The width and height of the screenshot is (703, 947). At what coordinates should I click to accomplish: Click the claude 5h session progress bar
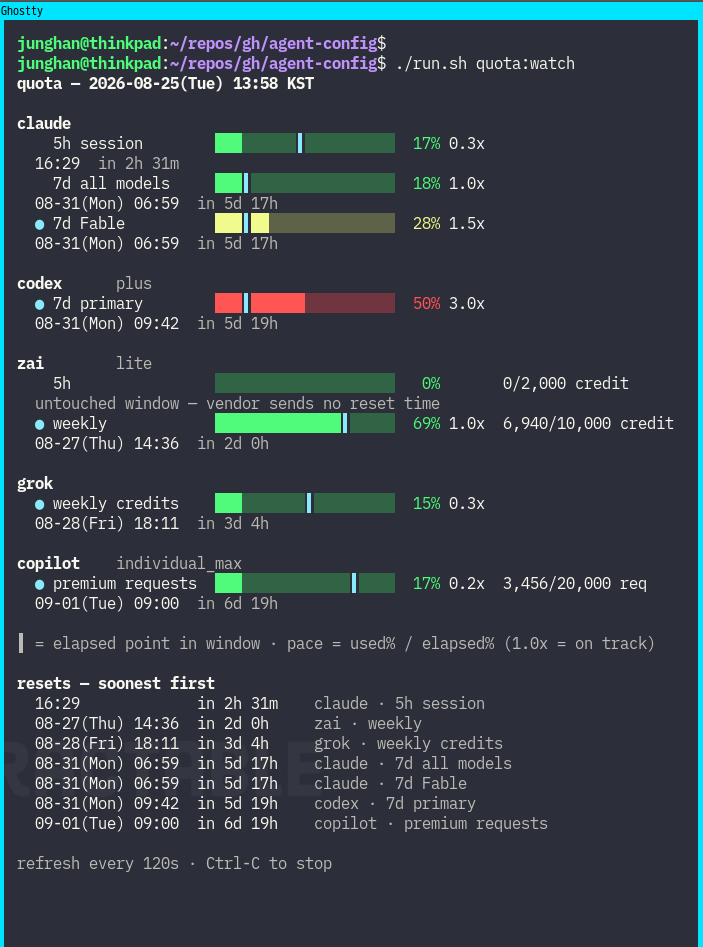305,143
